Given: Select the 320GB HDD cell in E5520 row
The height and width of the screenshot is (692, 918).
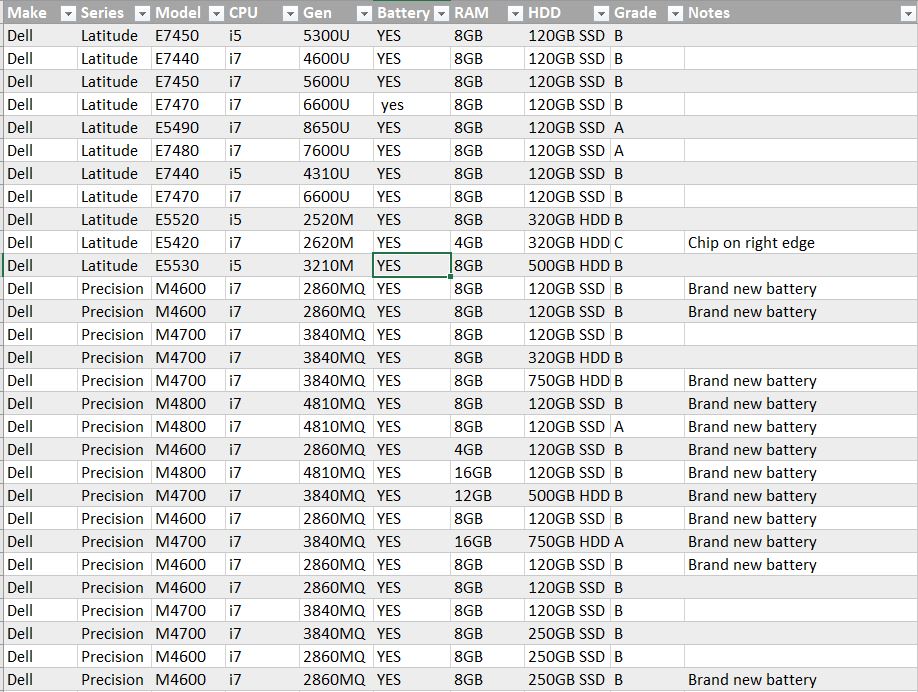Looking at the screenshot, I should [568, 220].
